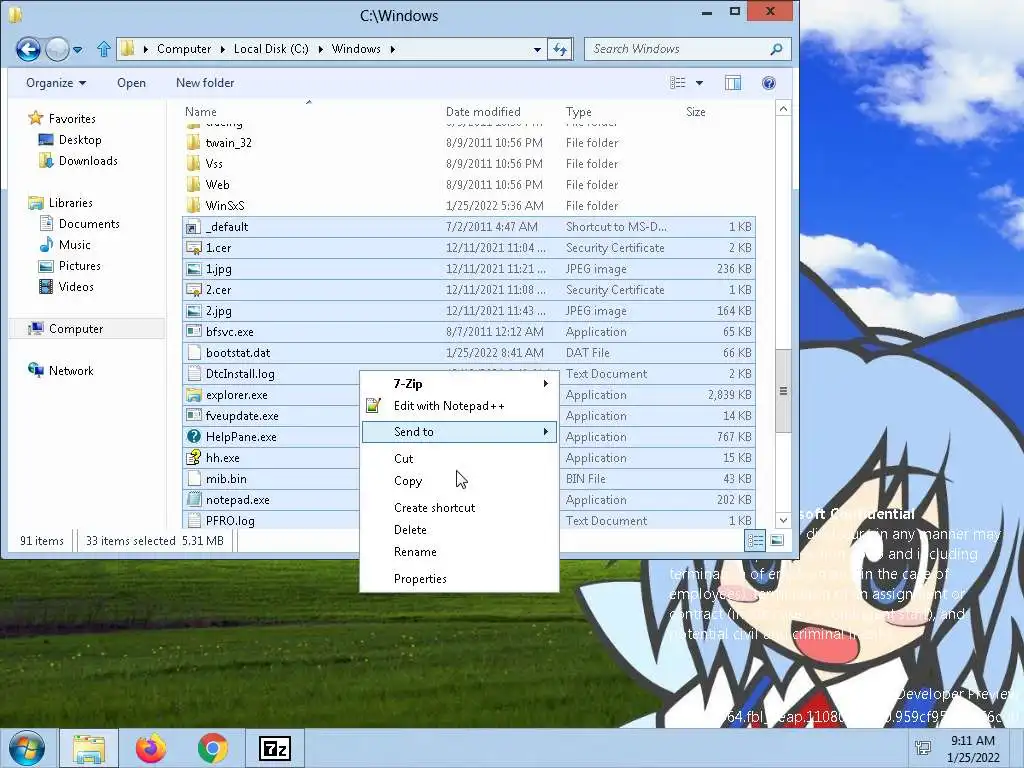The image size is (1024, 768).
Task: Switch to Large icons view in status bar
Action: [777, 540]
